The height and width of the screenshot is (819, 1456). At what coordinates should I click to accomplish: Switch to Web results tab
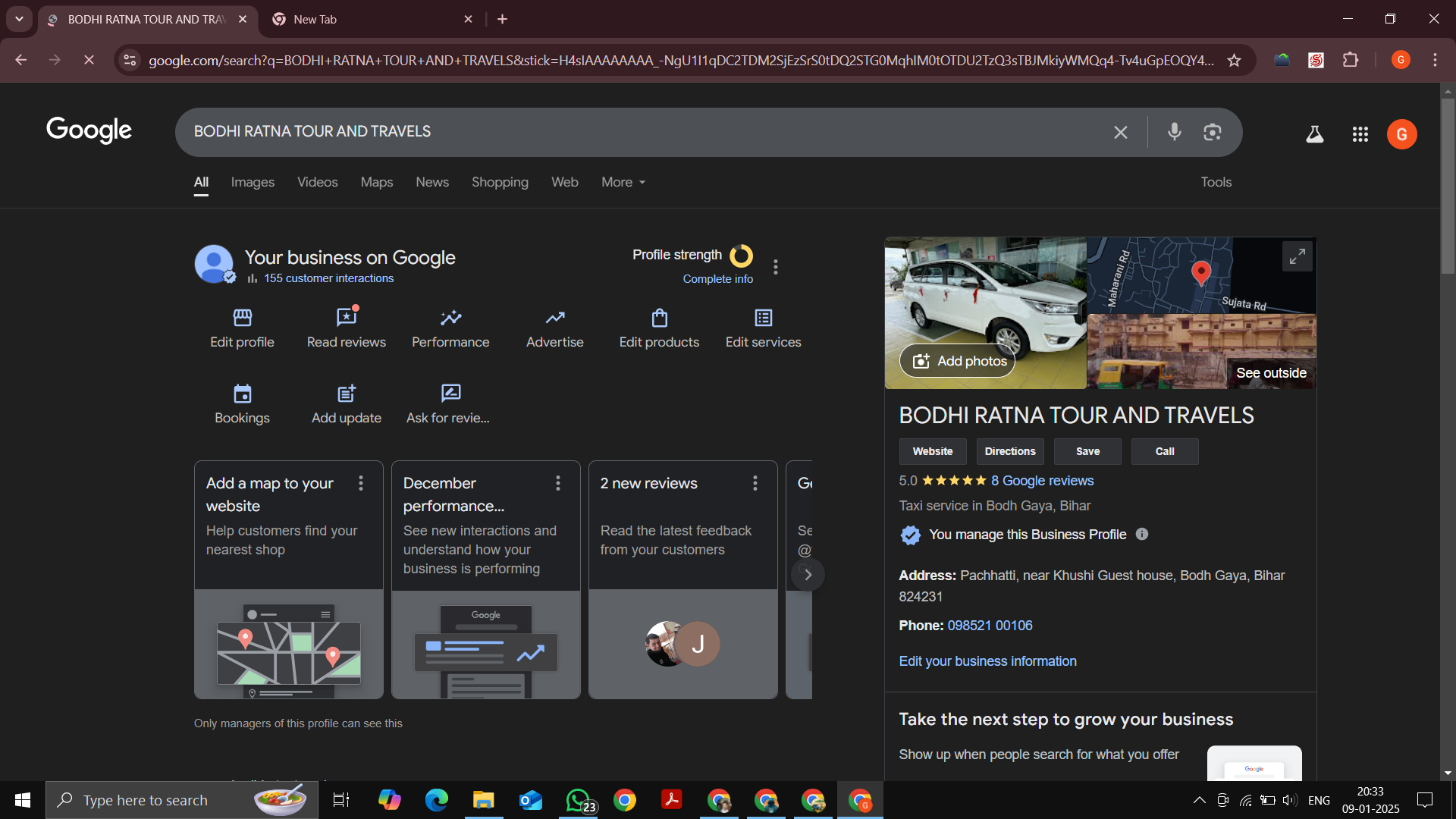565,183
